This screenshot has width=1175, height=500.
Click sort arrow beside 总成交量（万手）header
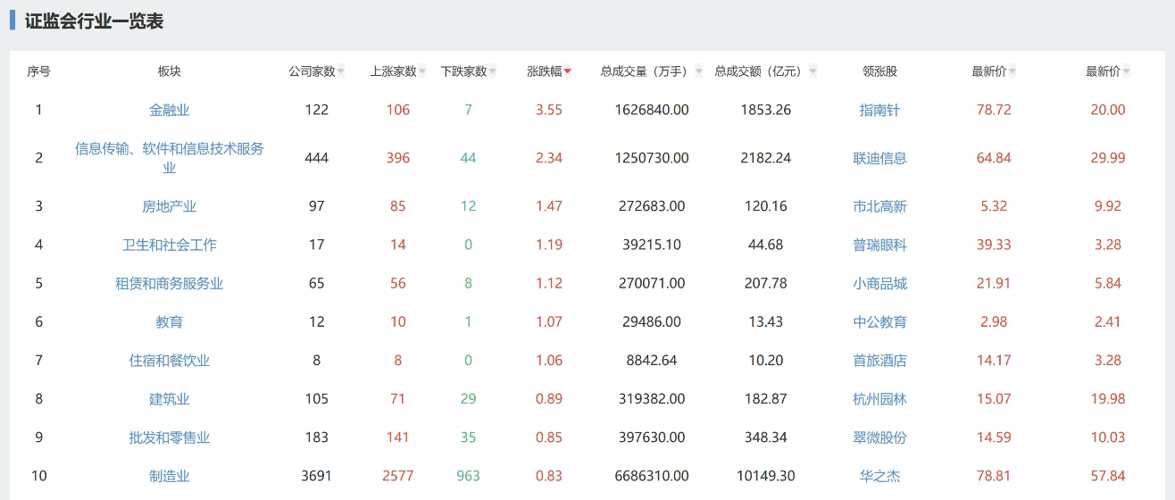(x=698, y=72)
